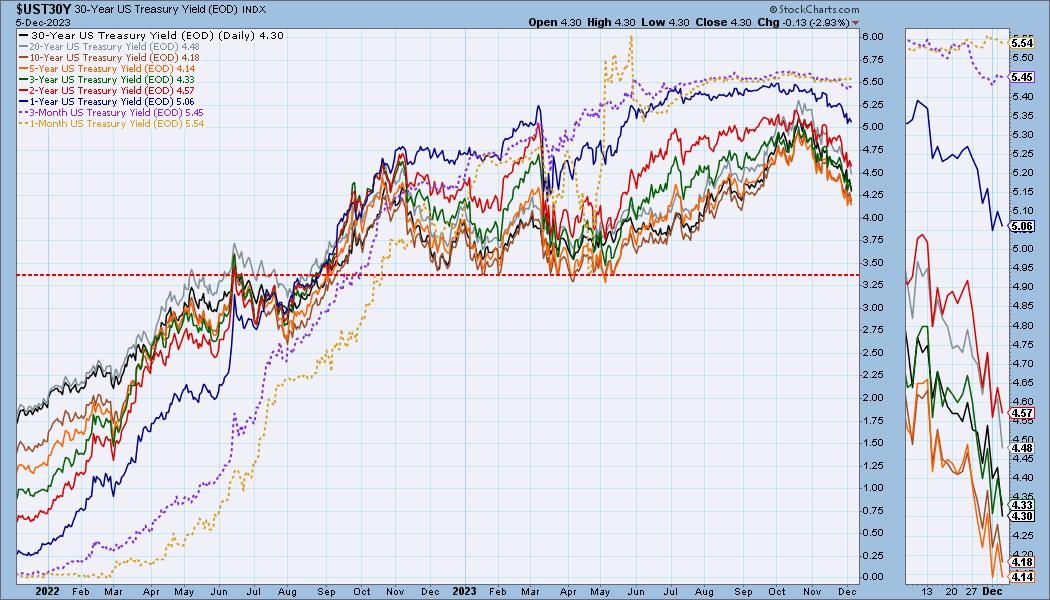Click the 4.48 value tag in zoom panel
The width and height of the screenshot is (1050, 600).
click(x=1022, y=448)
